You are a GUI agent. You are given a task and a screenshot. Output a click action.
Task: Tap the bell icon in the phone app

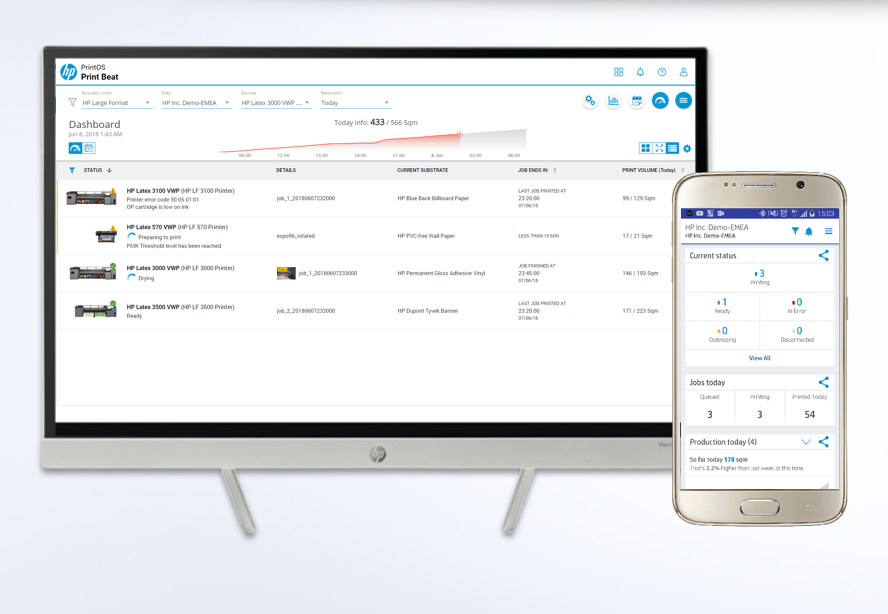(809, 231)
